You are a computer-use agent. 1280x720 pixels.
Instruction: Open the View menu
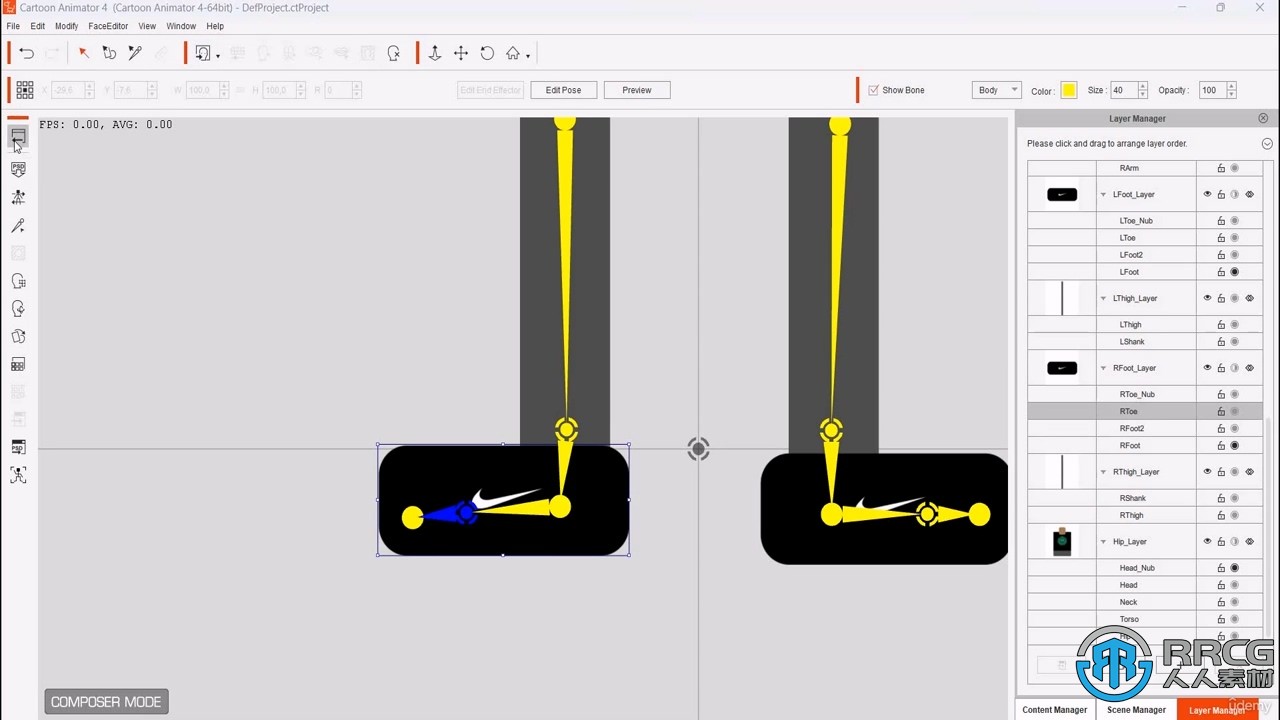(147, 26)
